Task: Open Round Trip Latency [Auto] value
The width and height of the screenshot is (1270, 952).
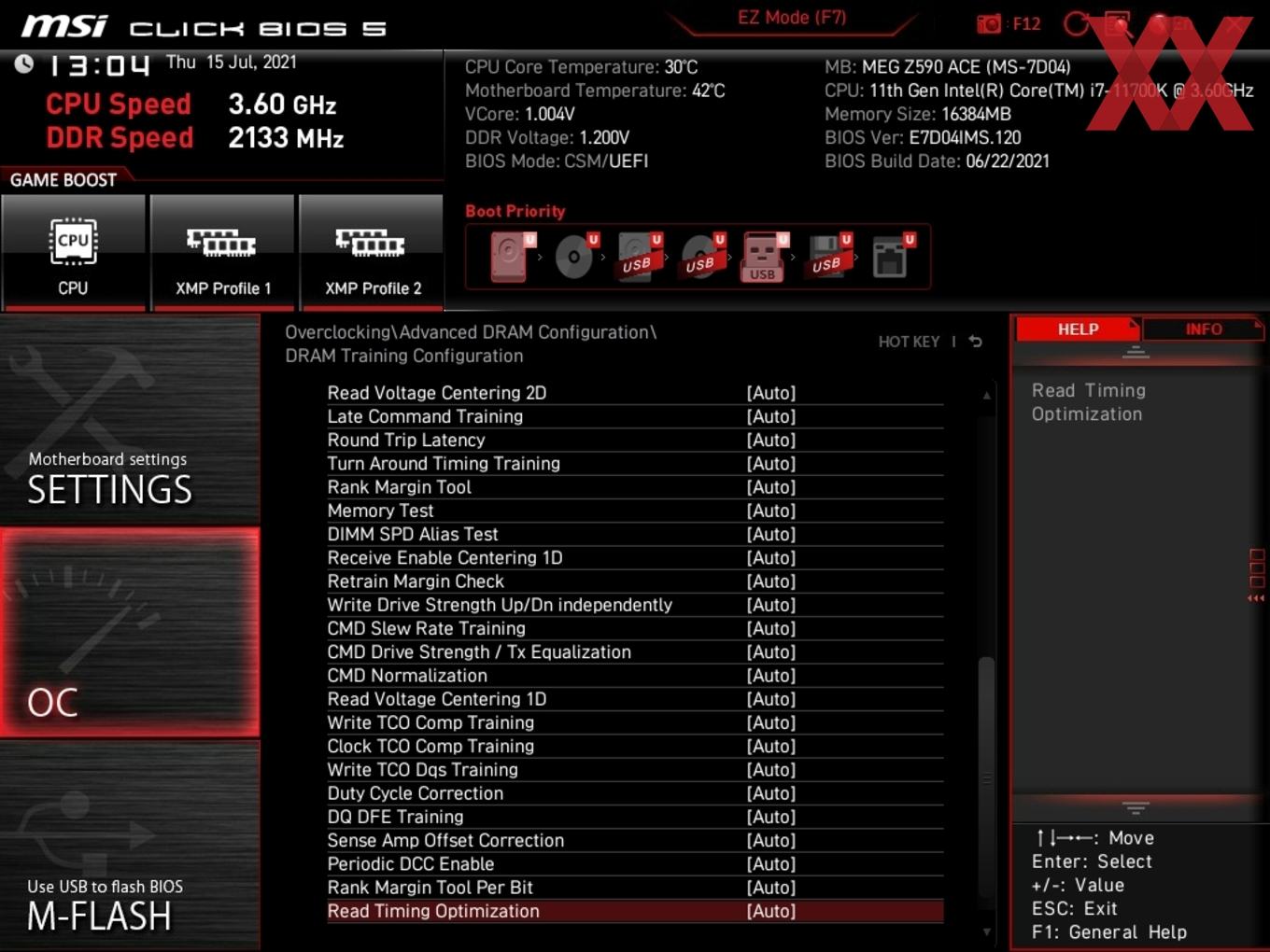Action: click(771, 440)
